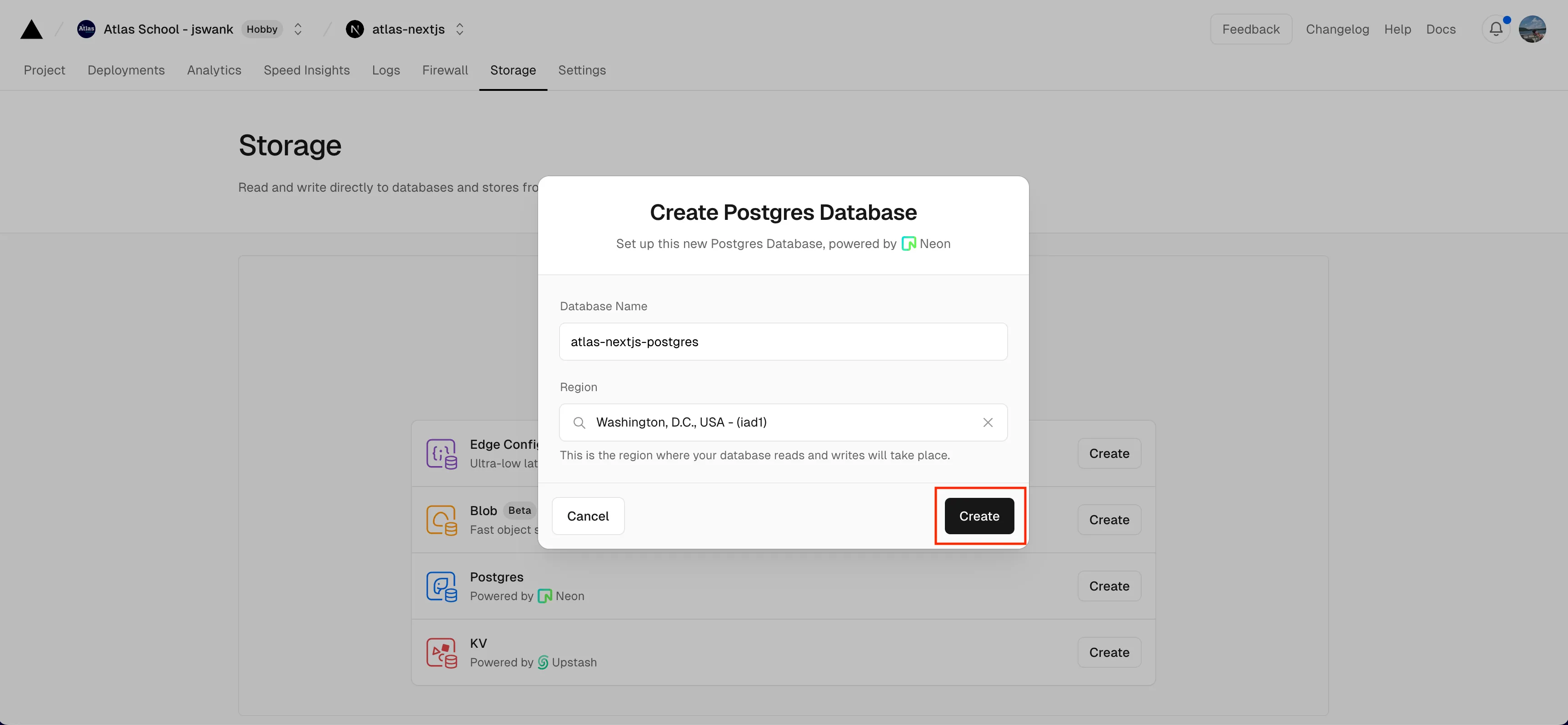
Task: Click the Neon logo in dialog subtitle
Action: (x=909, y=244)
